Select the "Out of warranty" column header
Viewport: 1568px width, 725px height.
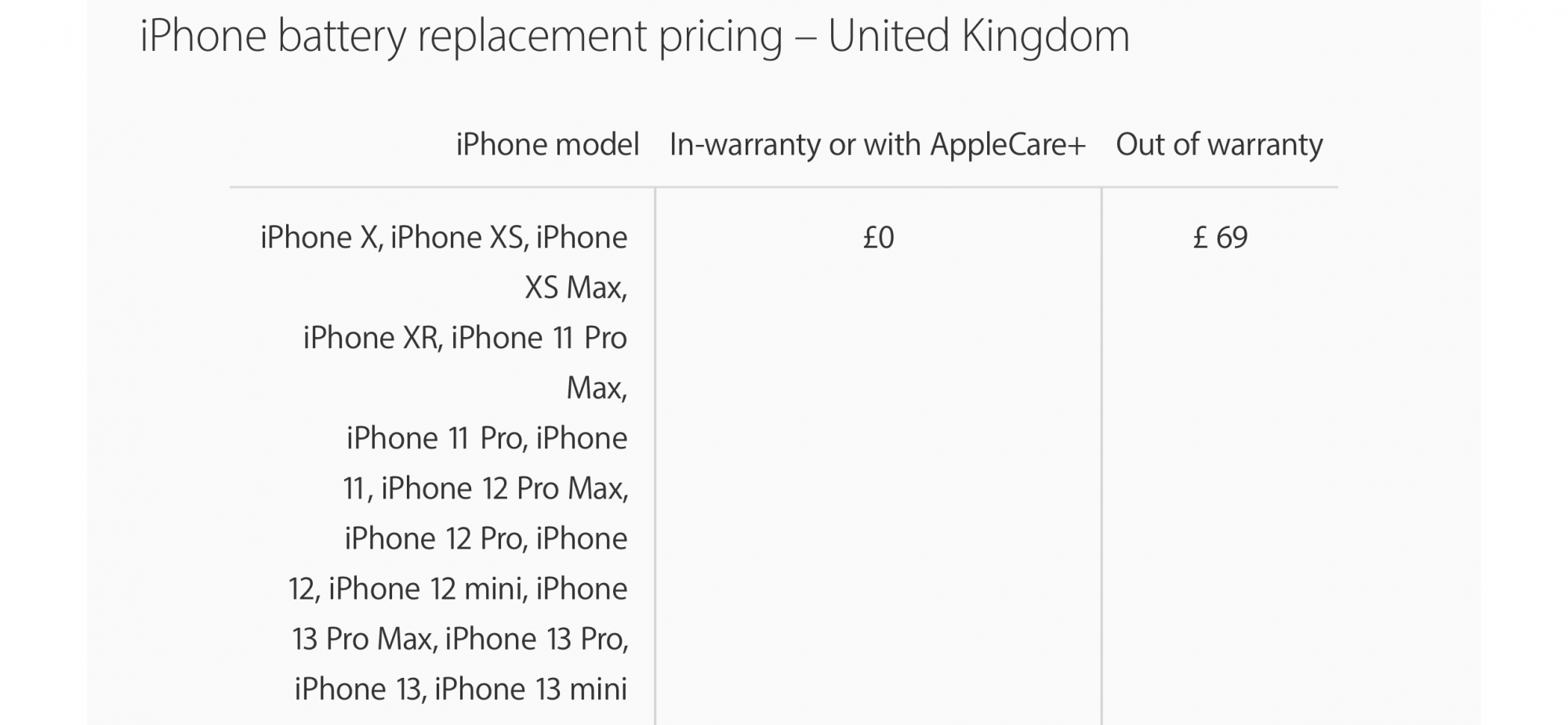click(x=1219, y=145)
